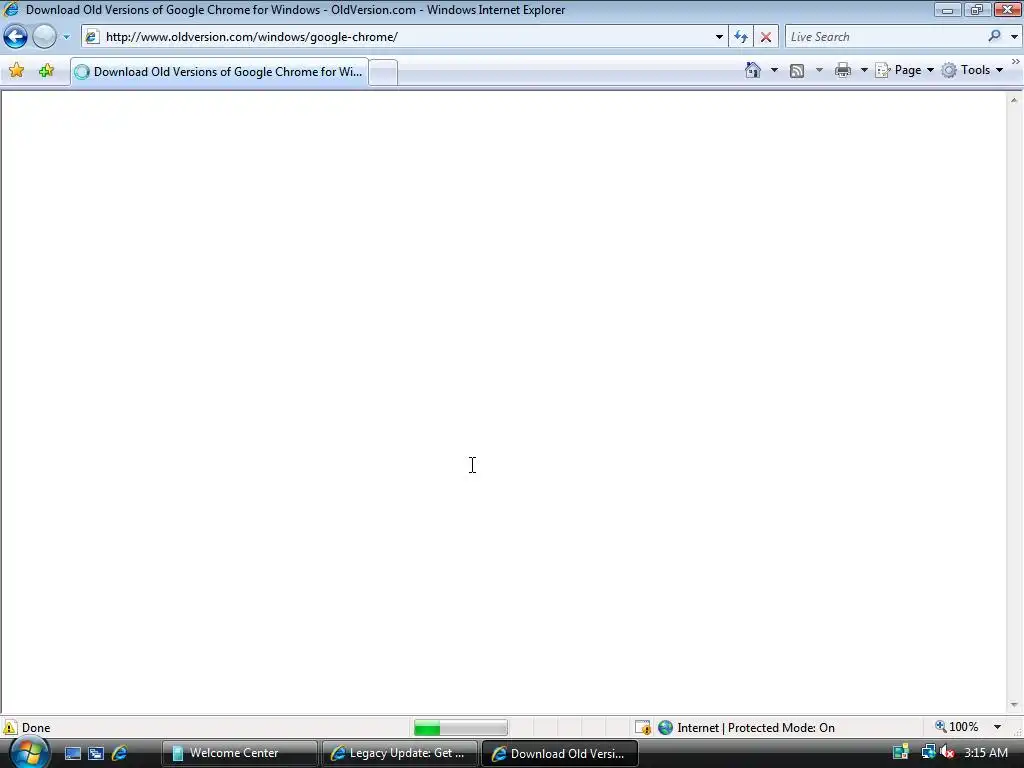The image size is (1024, 768).
Task: Click the status bar privacy report icon
Action: (x=643, y=727)
